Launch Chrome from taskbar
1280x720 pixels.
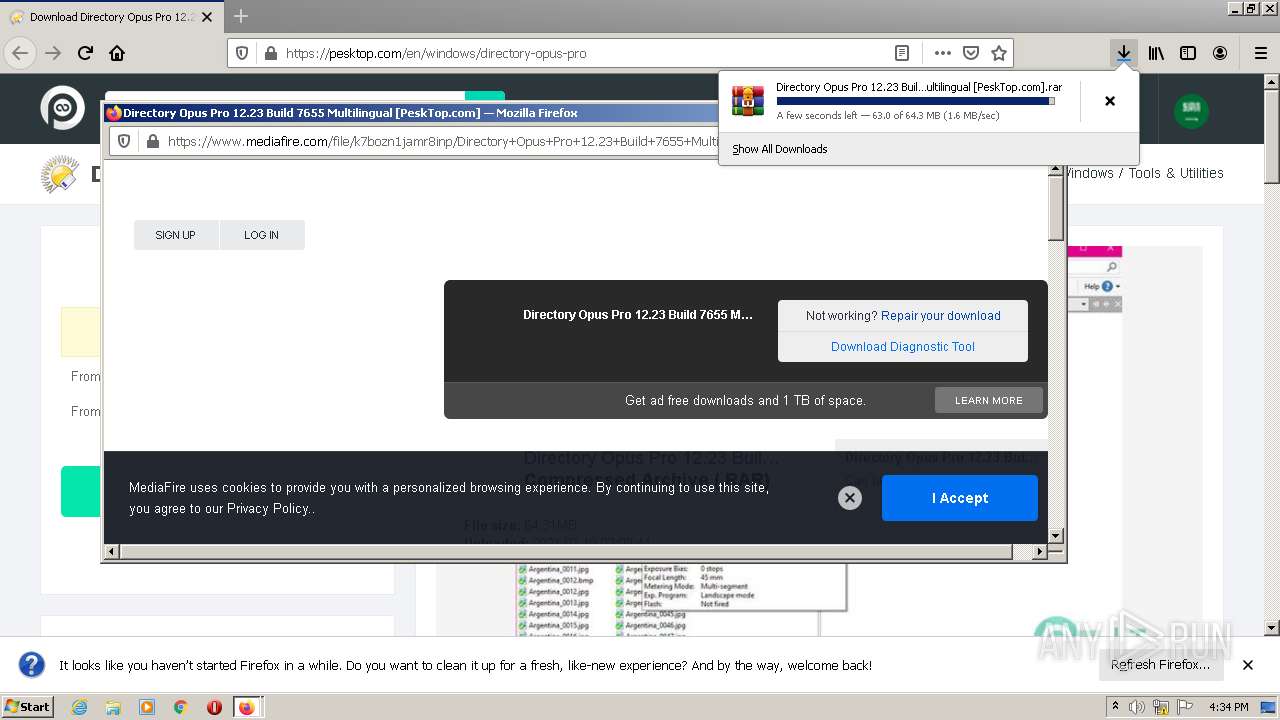180,707
